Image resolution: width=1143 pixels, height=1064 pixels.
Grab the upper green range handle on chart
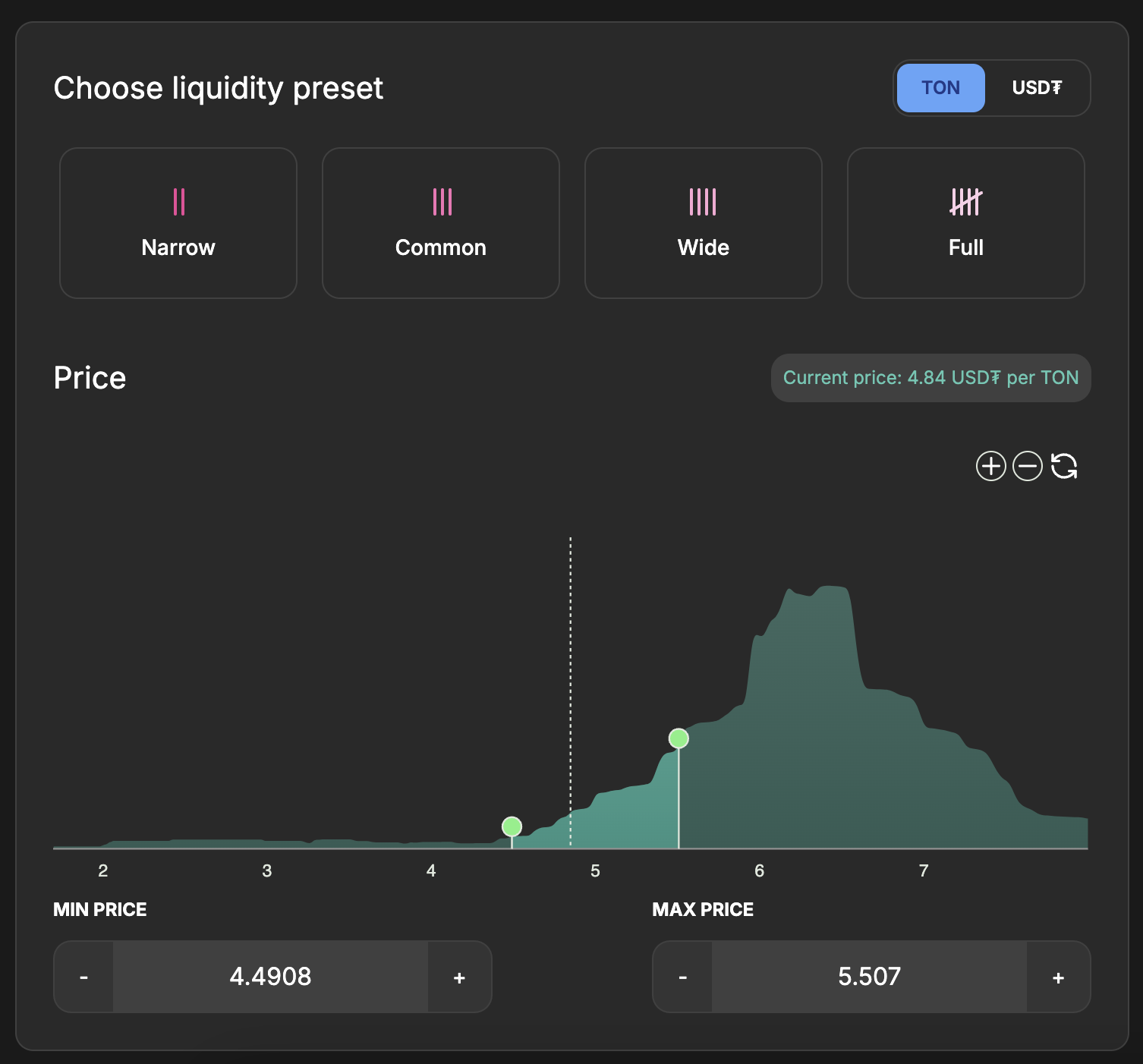click(679, 738)
